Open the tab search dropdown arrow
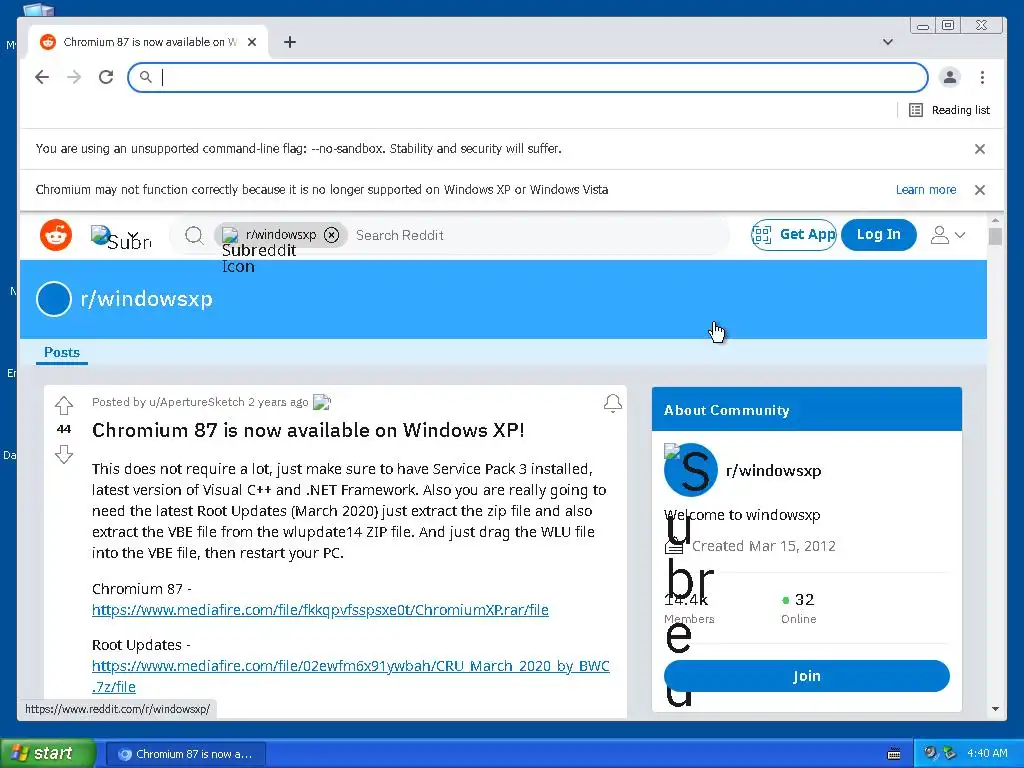This screenshot has height=768, width=1024. (x=888, y=42)
